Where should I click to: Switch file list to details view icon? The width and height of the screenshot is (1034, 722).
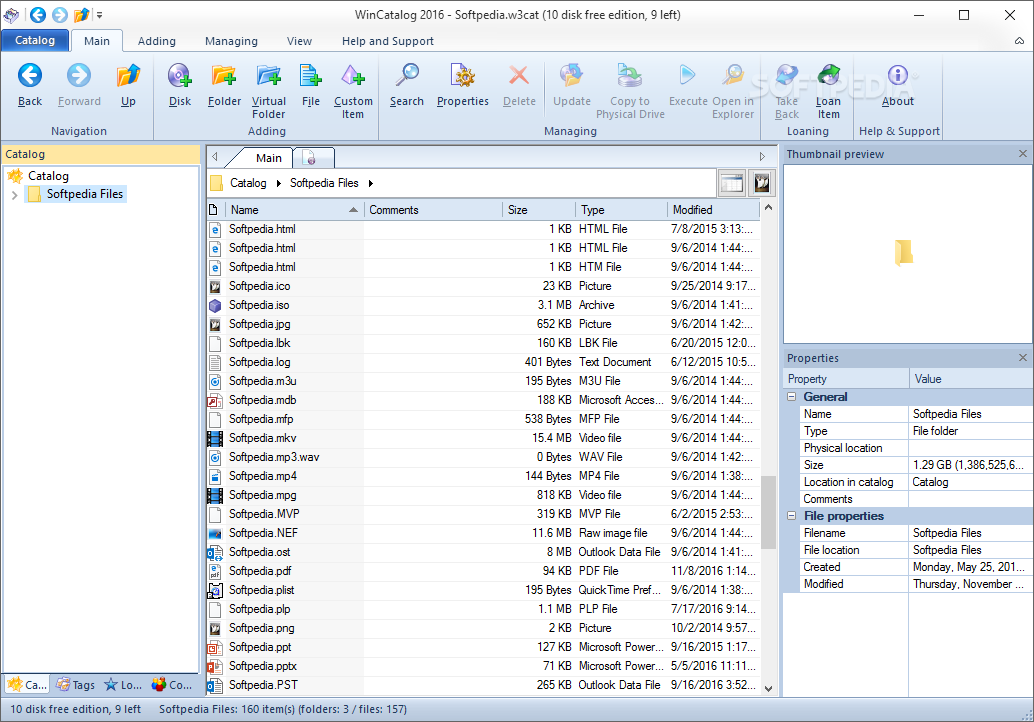pyautogui.click(x=731, y=183)
